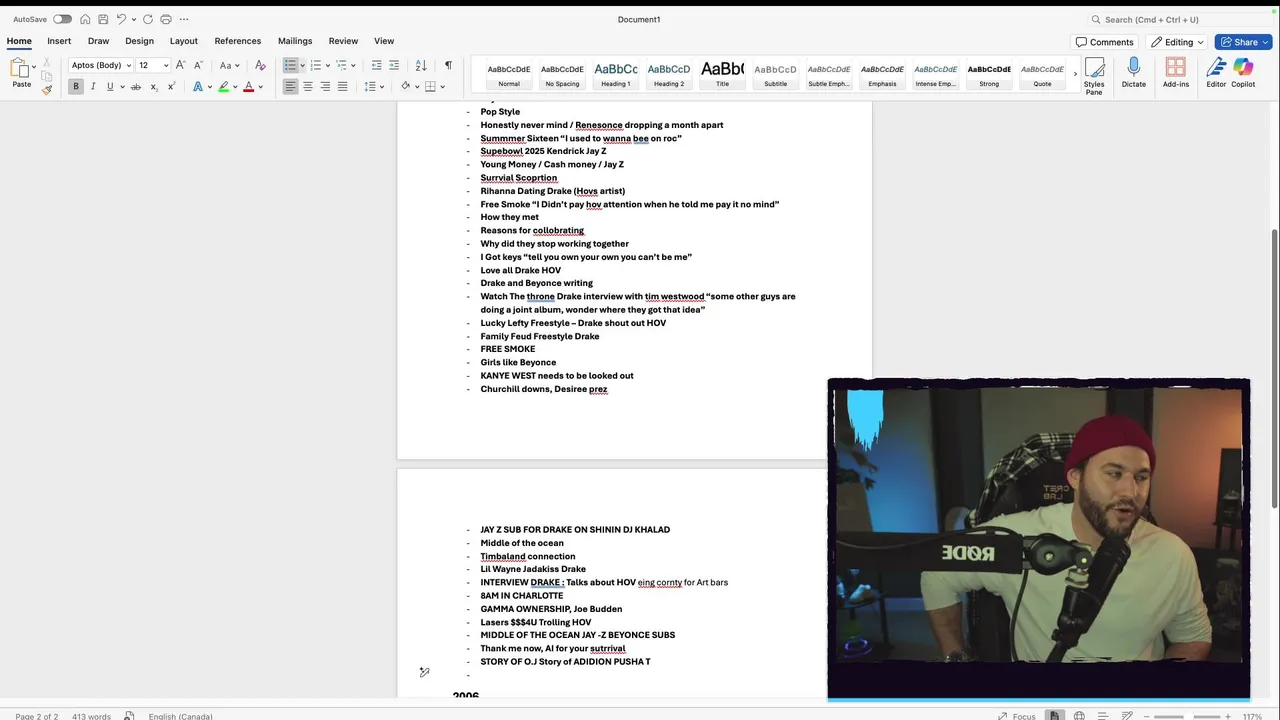Print the document via printer icon
The height and width of the screenshot is (720, 1280).
click(x=166, y=19)
